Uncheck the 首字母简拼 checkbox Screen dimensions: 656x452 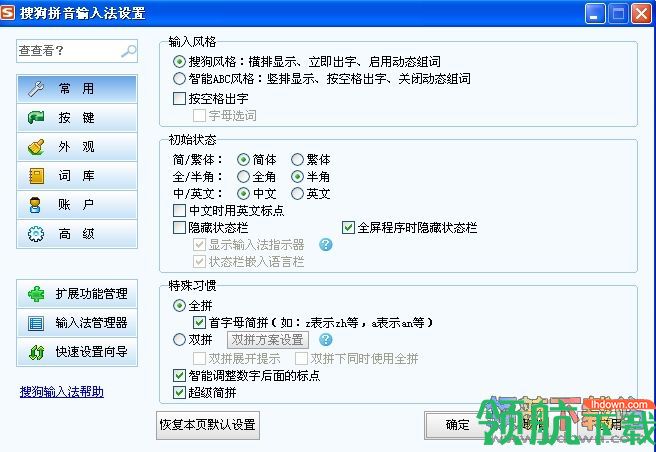[x=199, y=323]
